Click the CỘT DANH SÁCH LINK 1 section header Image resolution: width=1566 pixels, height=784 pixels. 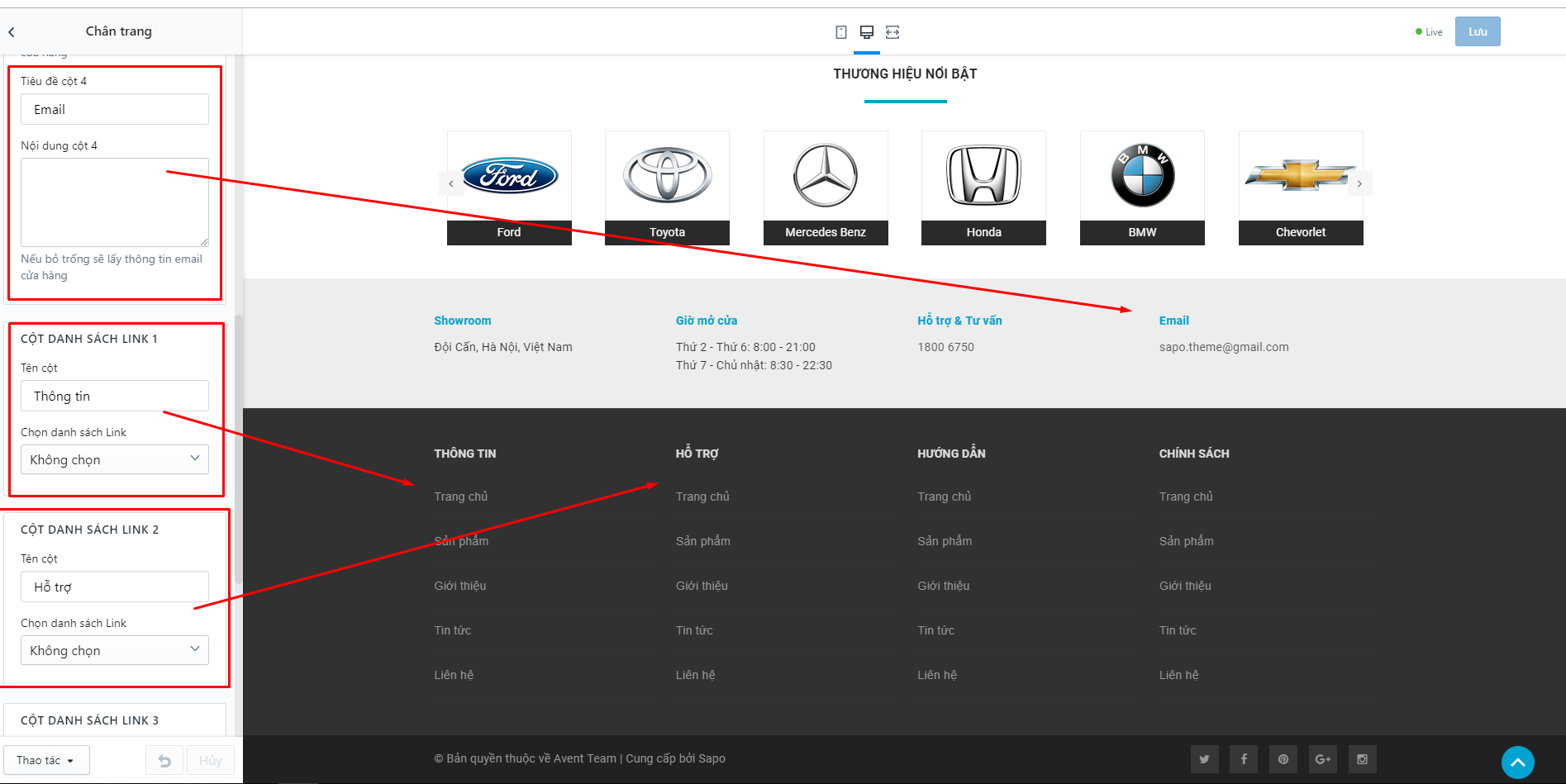(x=89, y=339)
